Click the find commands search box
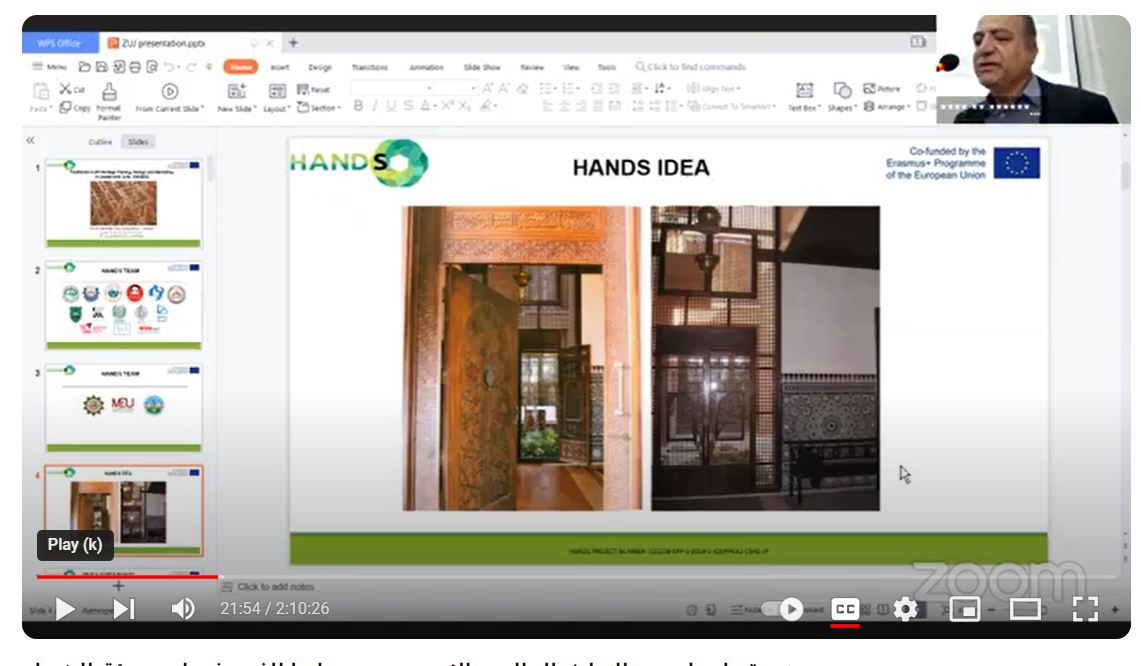The width and height of the screenshot is (1141, 666). tap(691, 67)
